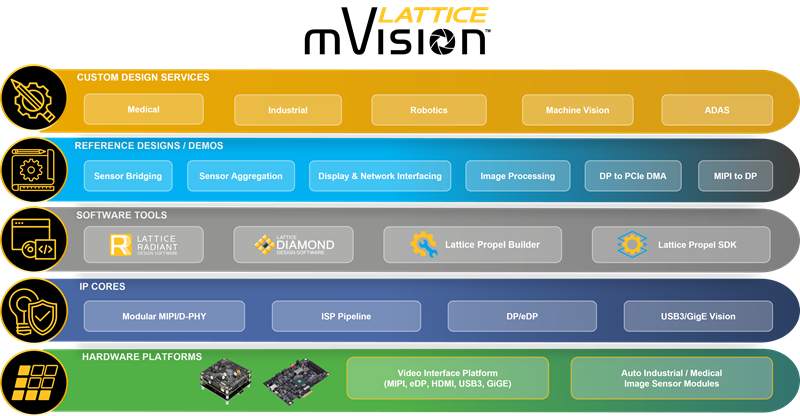
Task: Click the Reference Designs blueprint icon
Action: (x=34, y=170)
